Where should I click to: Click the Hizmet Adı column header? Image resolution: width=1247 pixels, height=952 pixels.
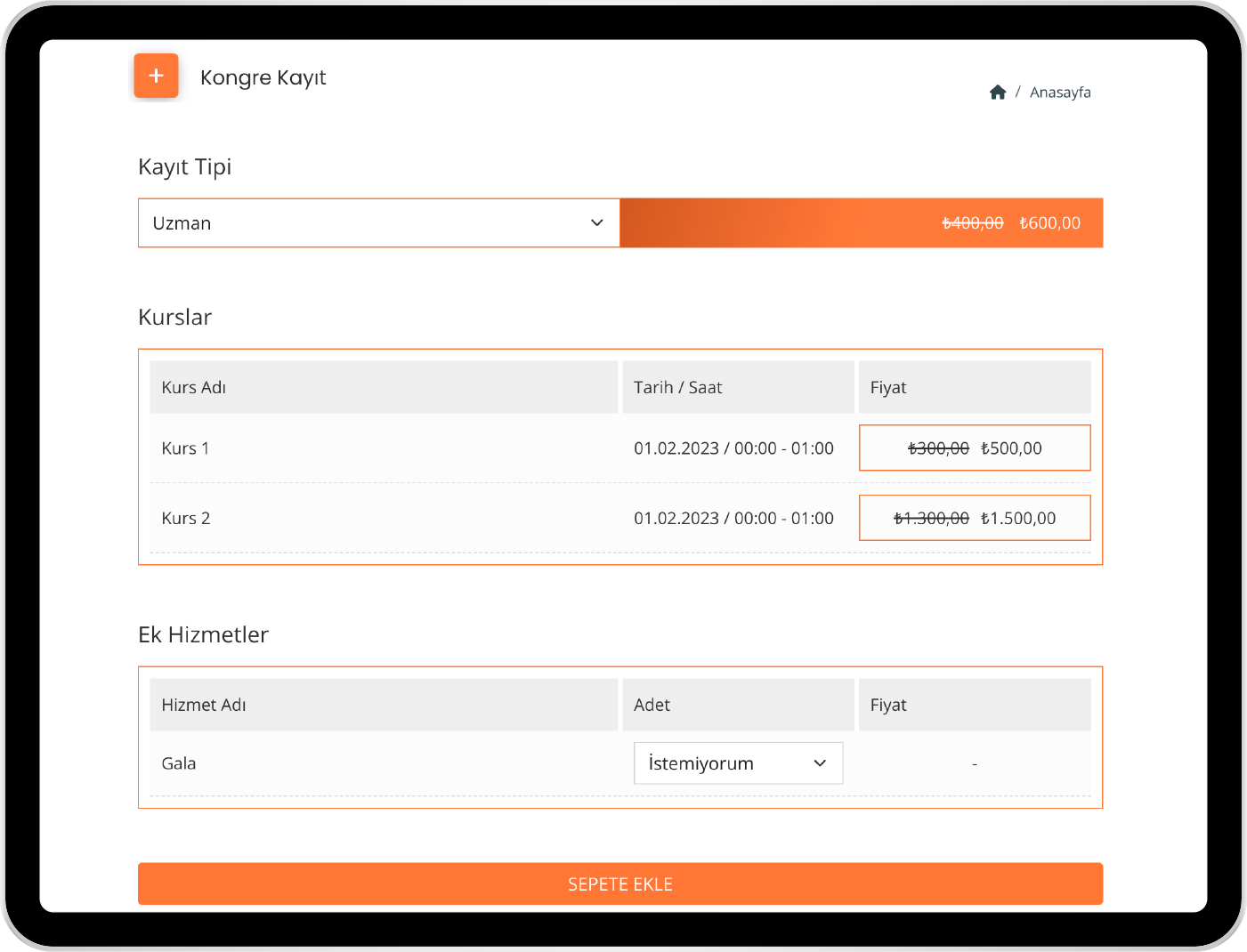click(x=384, y=705)
